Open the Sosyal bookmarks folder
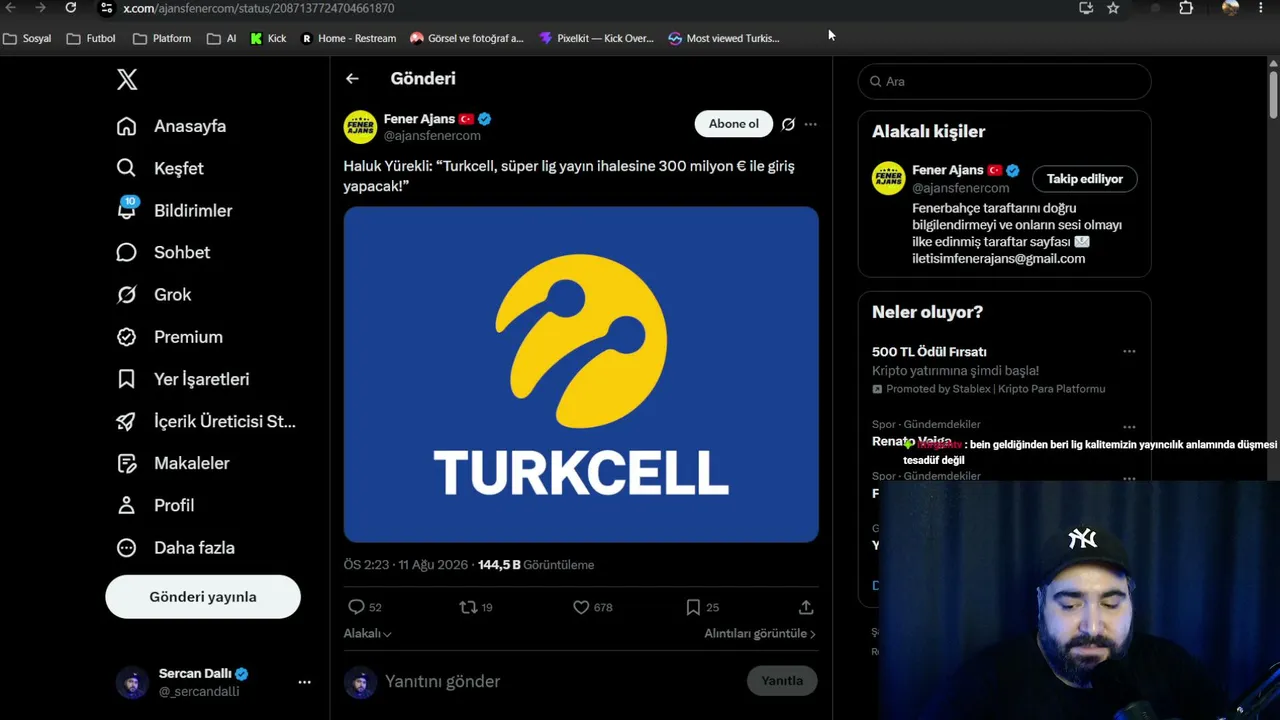The width and height of the screenshot is (1280, 720). point(28,38)
